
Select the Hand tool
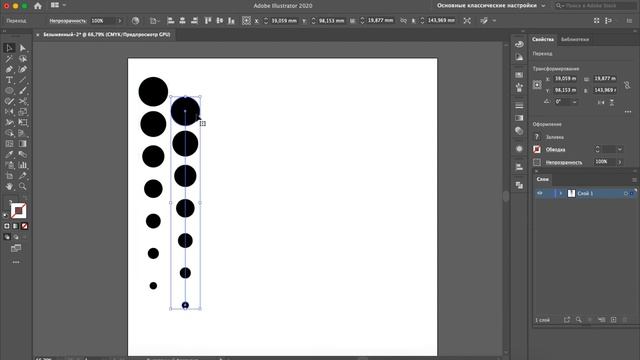coord(9,186)
